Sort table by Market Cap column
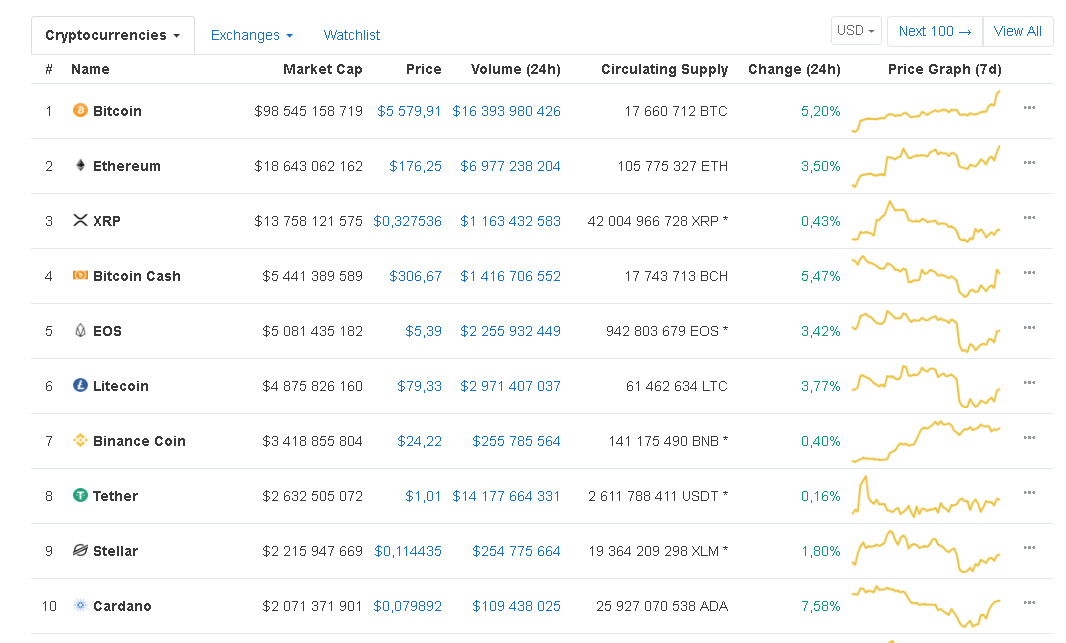The width and height of the screenshot is (1066, 643). pyautogui.click(x=322, y=69)
